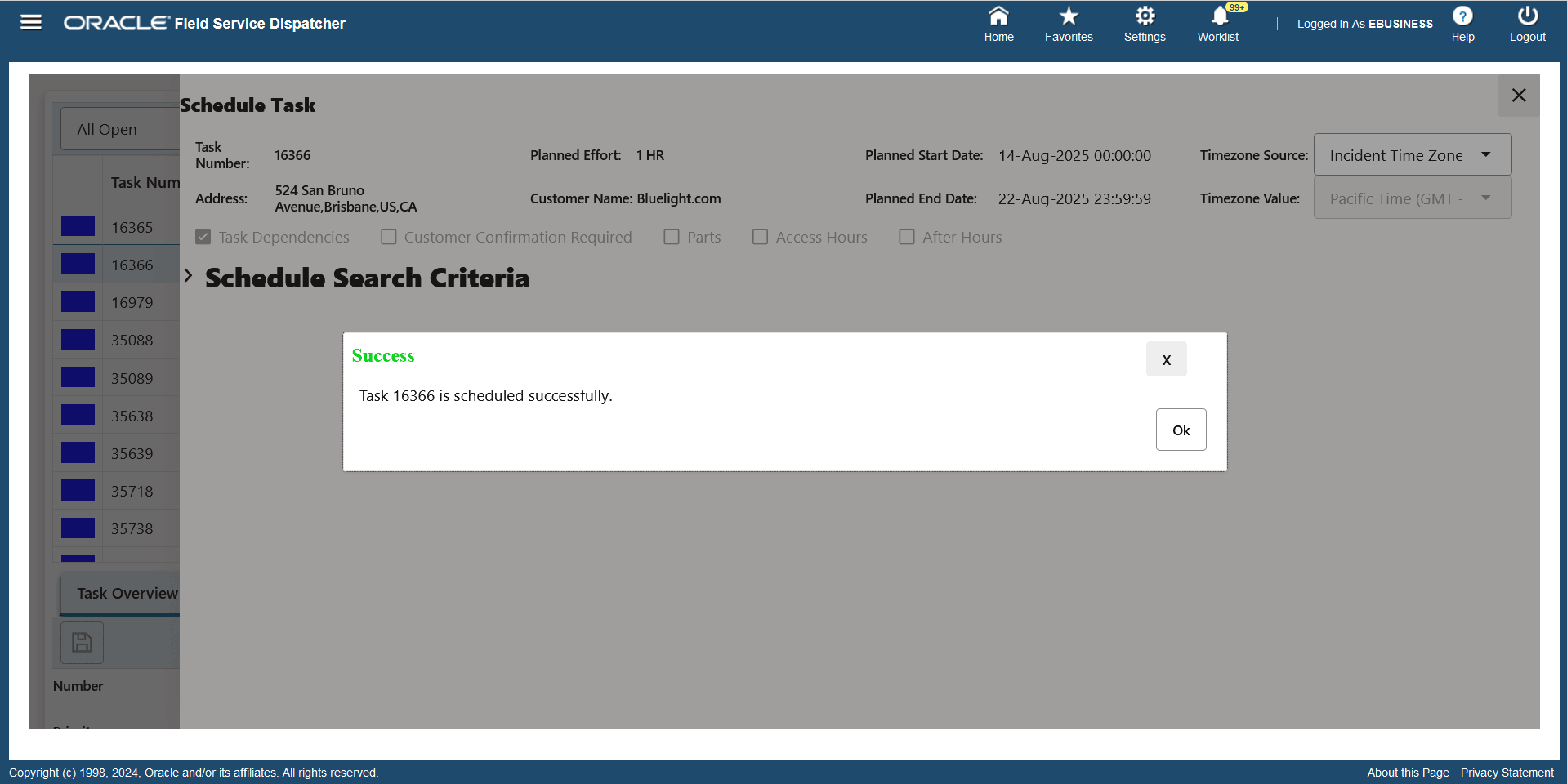Screen dimensions: 1567x784
Task: Check the Access Hours option
Action: tap(760, 237)
